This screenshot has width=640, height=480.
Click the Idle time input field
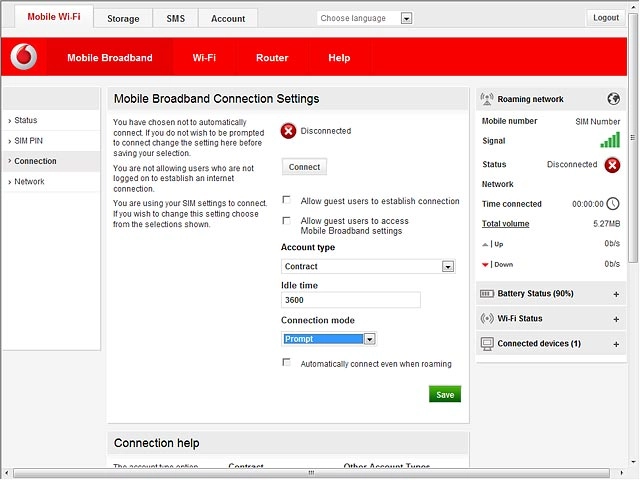coord(351,300)
